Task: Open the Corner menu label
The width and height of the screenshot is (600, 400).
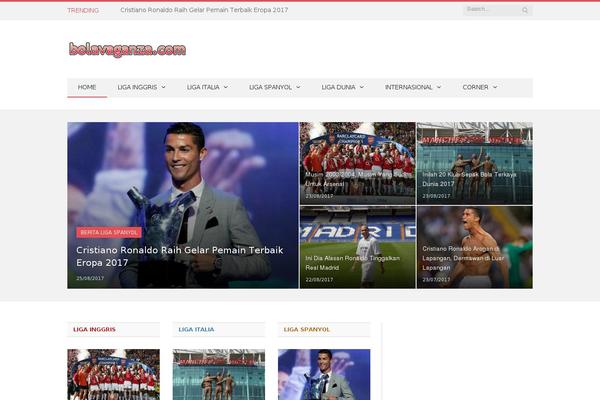Action: [x=475, y=87]
